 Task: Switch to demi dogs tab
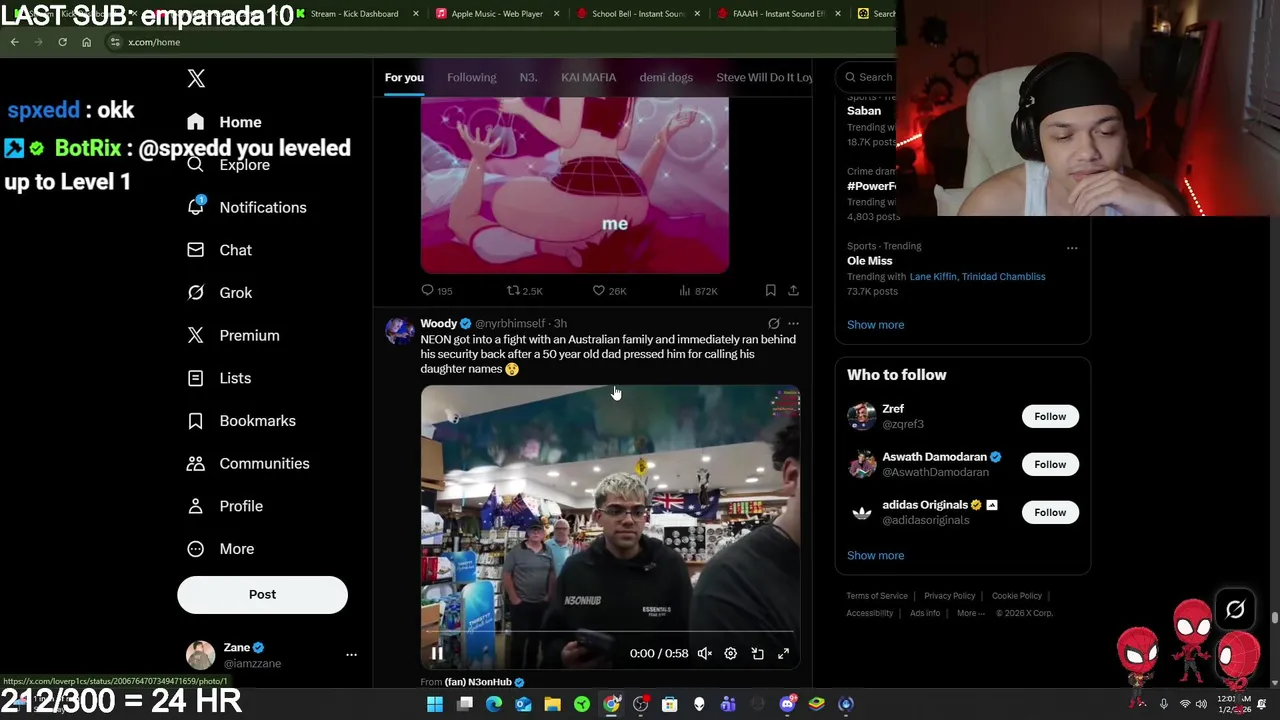666,77
